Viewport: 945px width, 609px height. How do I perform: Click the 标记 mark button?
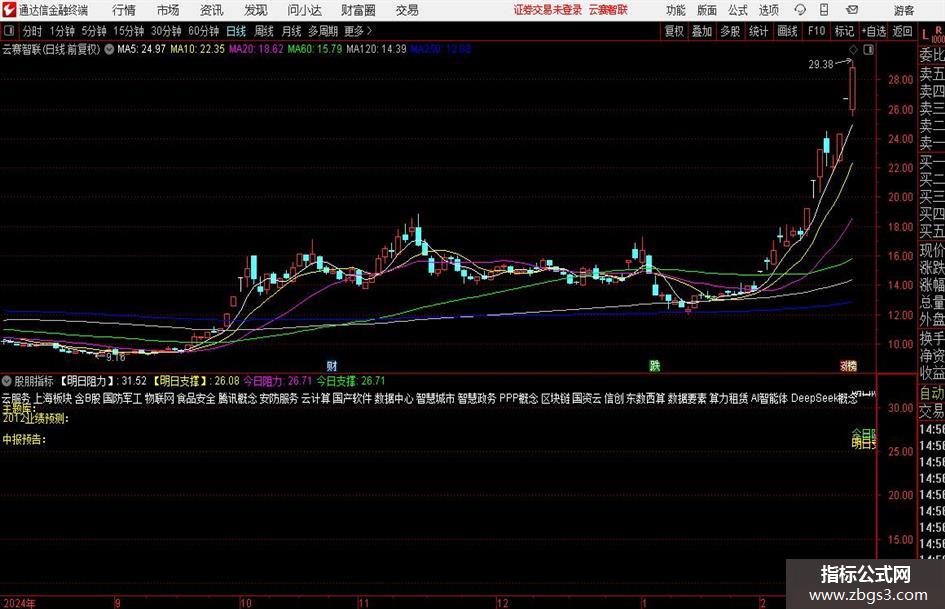click(844, 31)
